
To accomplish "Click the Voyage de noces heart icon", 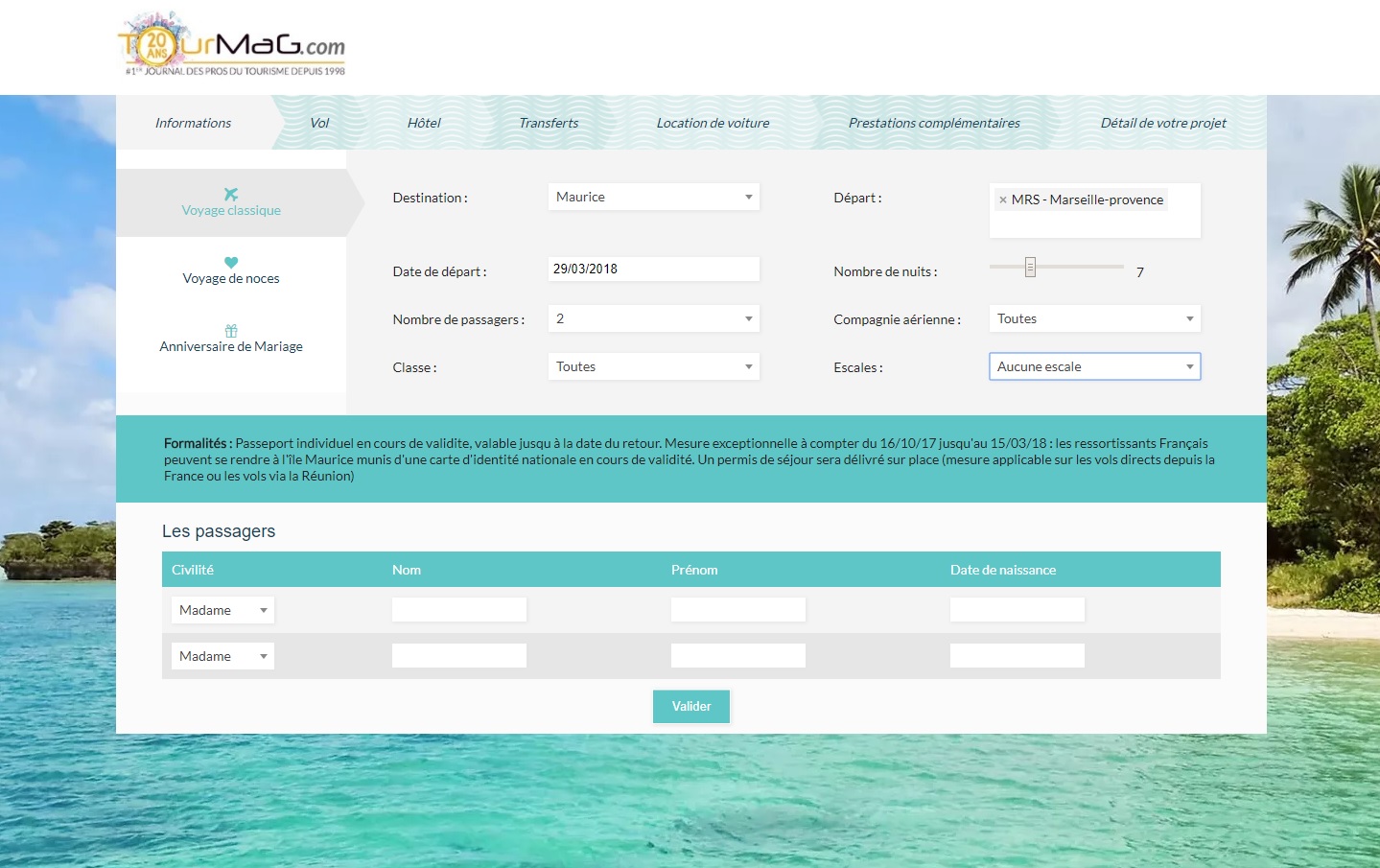I will [x=231, y=262].
